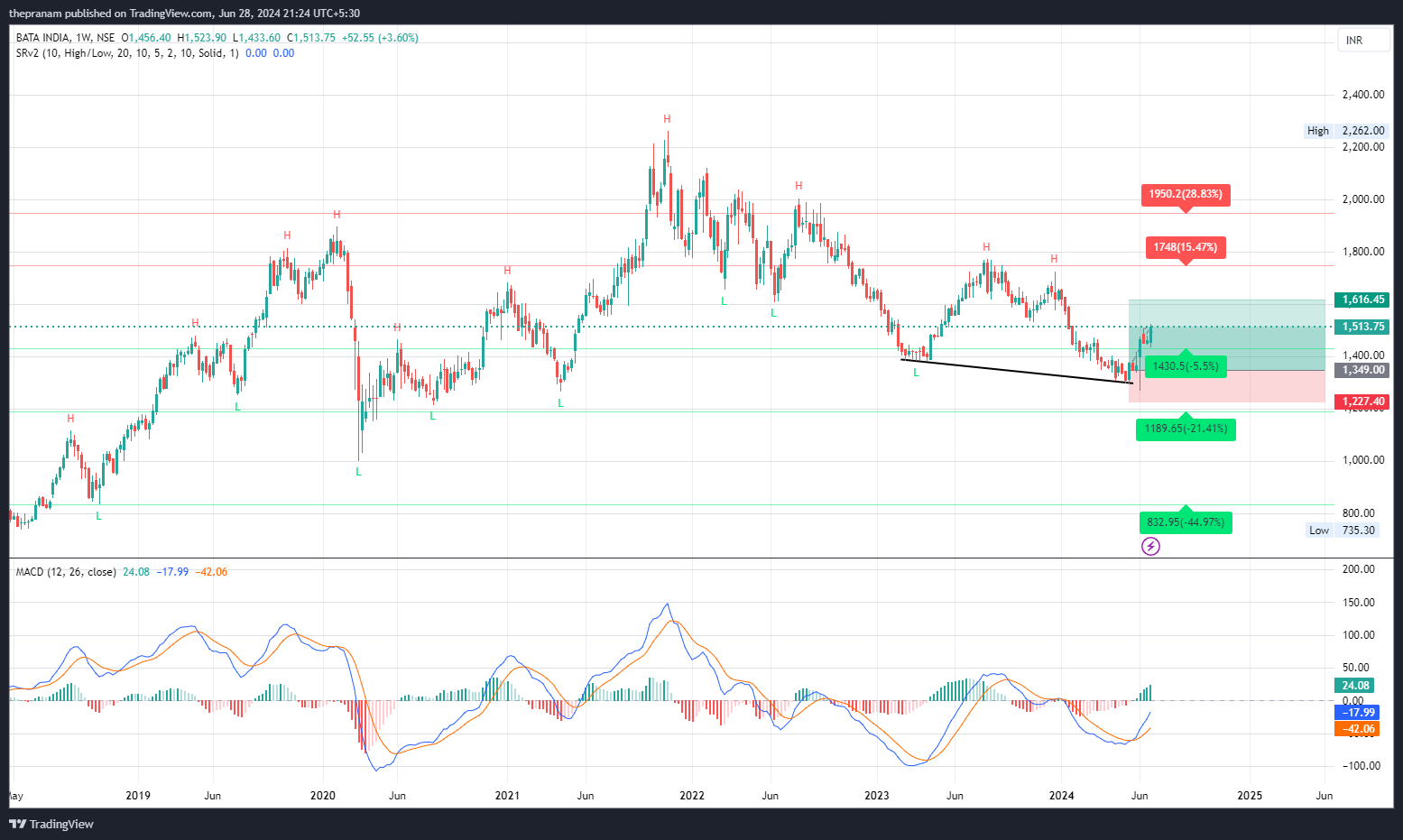Viewport: 1403px width, 840px height.
Task: Click the -42.06 signal line value tag
Action: [x=1357, y=729]
